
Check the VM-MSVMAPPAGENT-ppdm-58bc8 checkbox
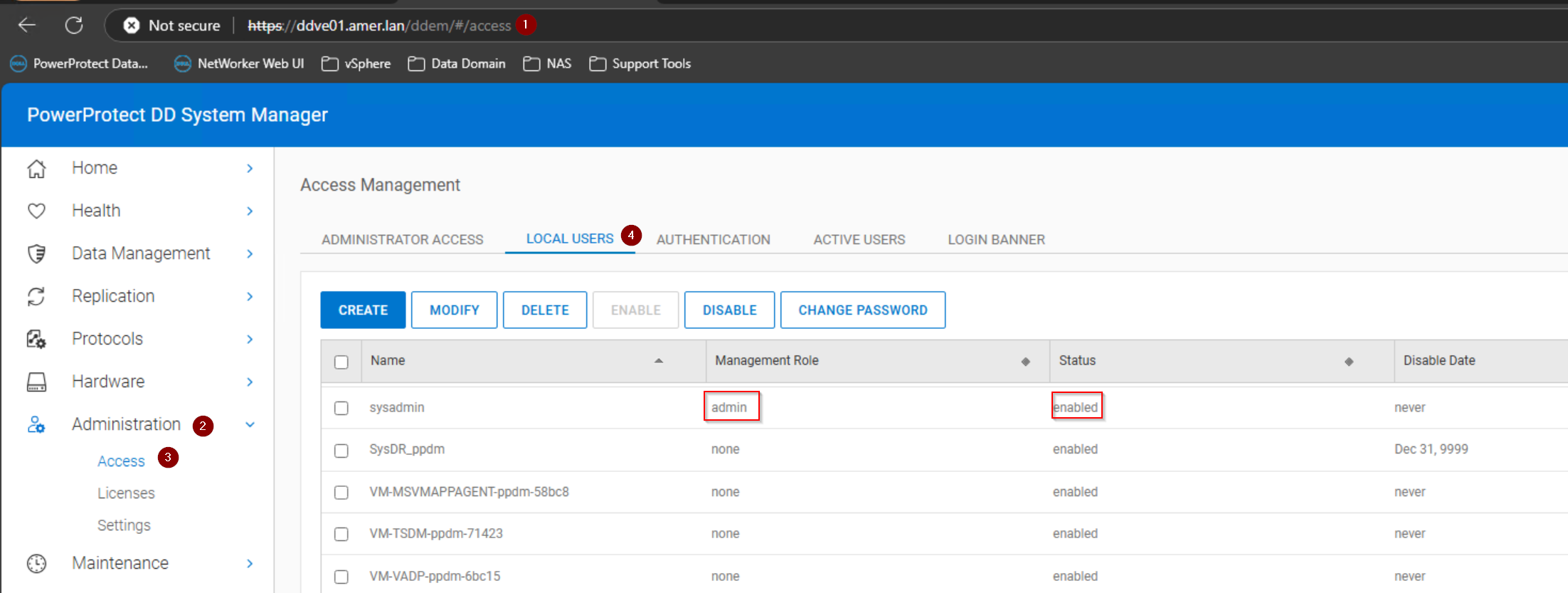341,493
